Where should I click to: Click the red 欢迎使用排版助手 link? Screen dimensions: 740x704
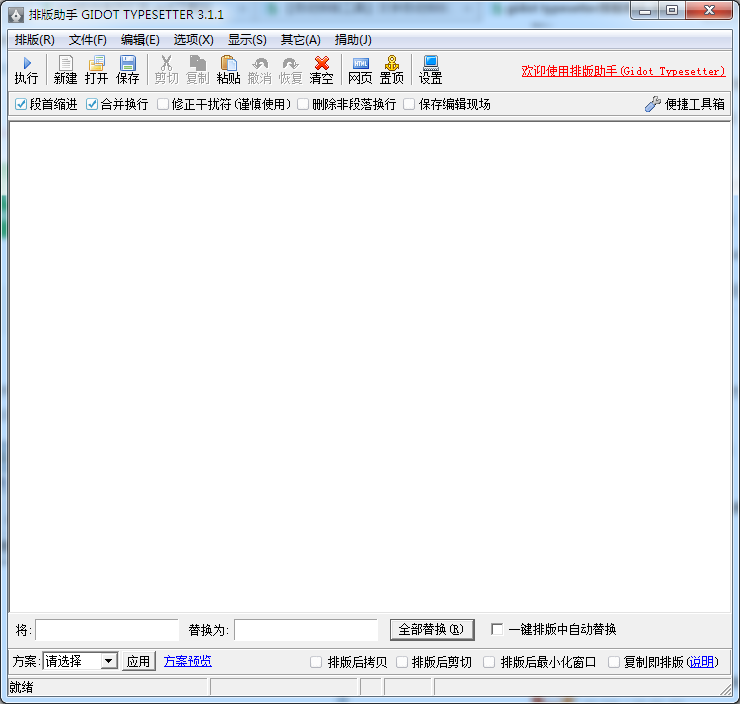(623, 71)
